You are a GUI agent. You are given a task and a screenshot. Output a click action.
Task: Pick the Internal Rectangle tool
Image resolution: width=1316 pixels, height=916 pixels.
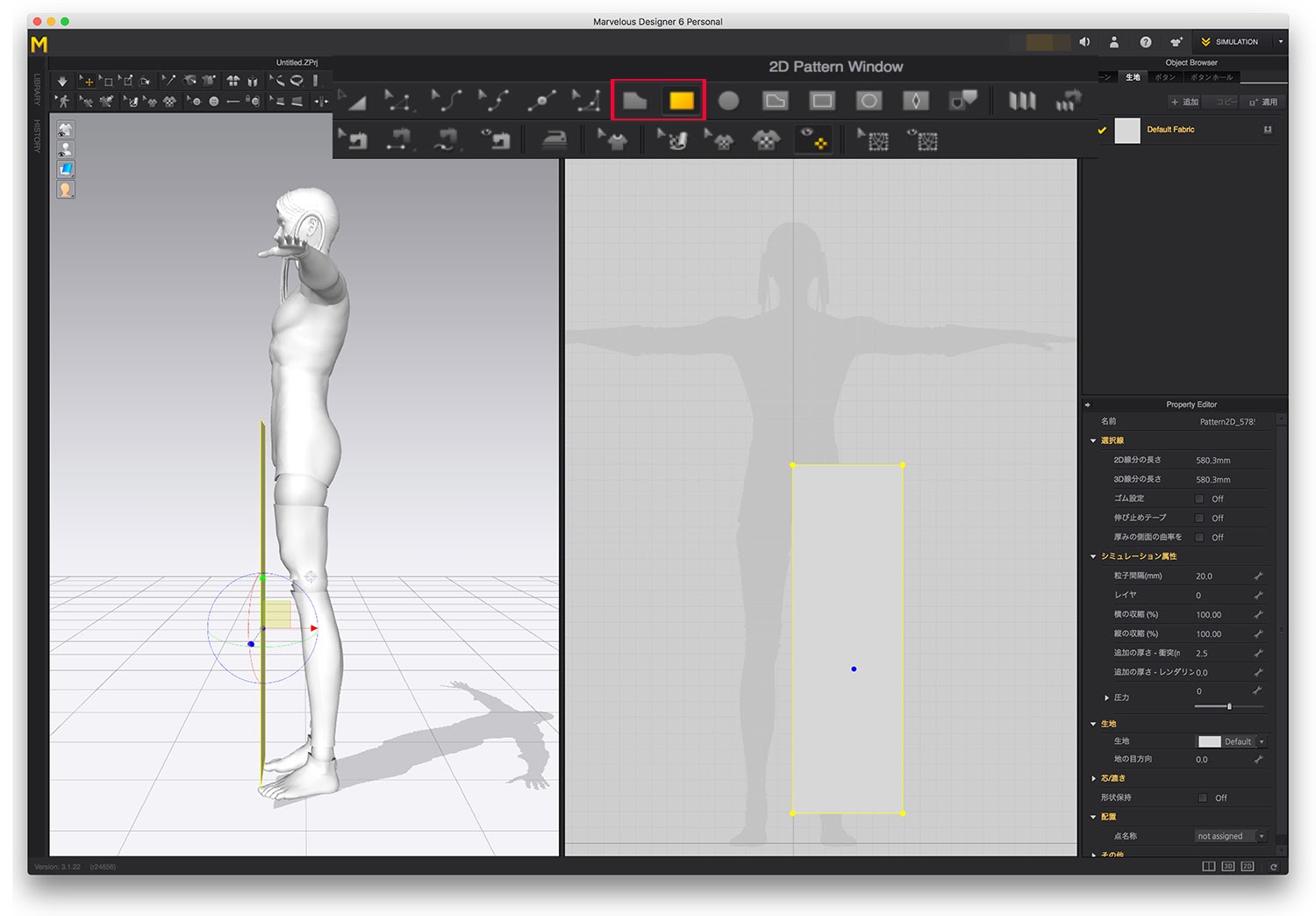[x=822, y=101]
